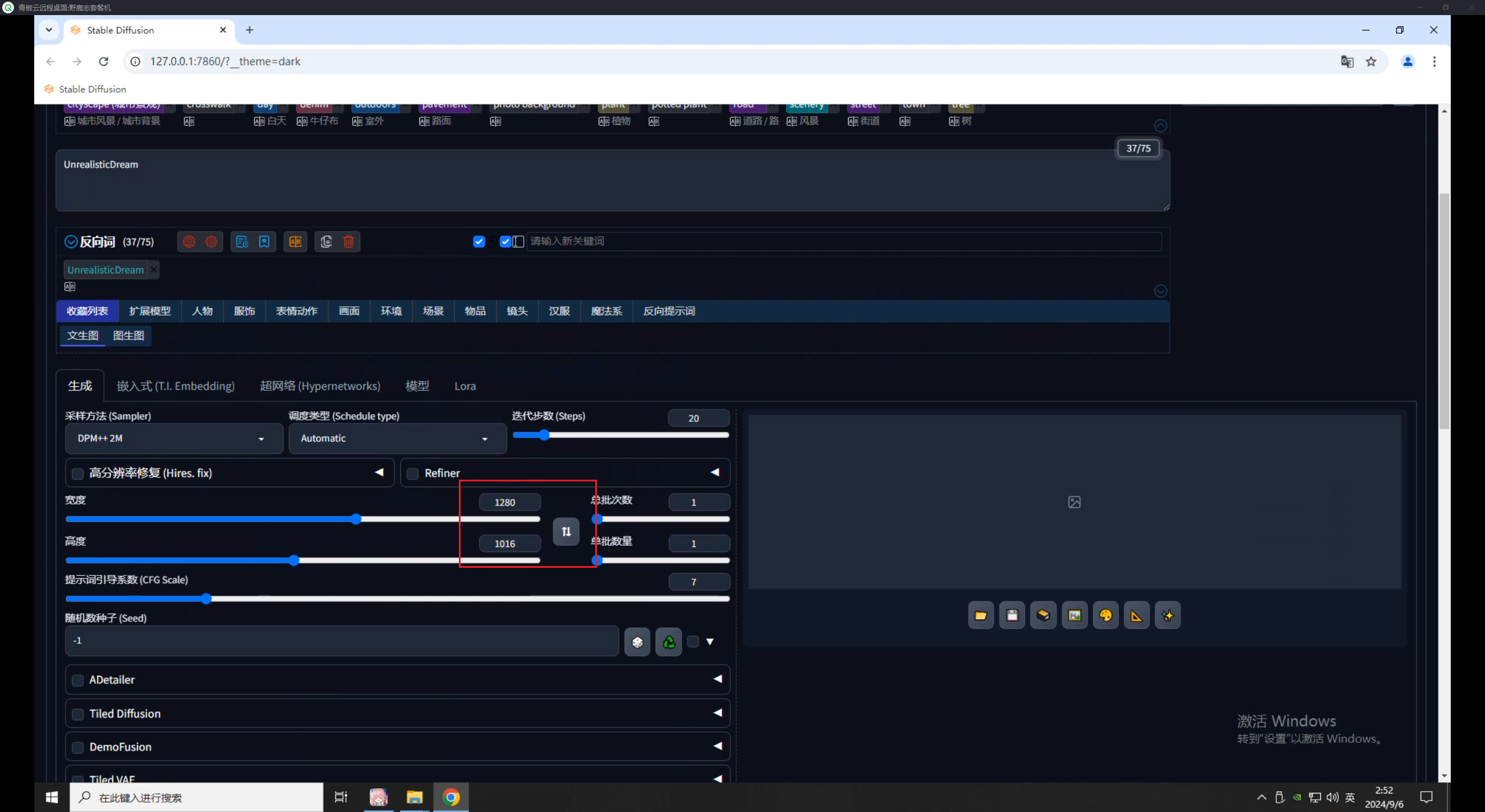Expand the Hires. fix section arrow
The height and width of the screenshot is (812, 1485).
[x=379, y=473]
